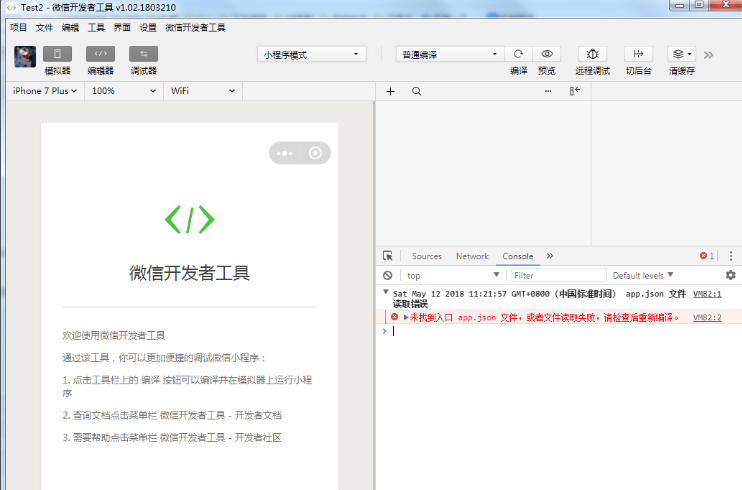Click the VM82:2 source link
Image resolution: width=742 pixels, height=490 pixels.
coord(707,317)
